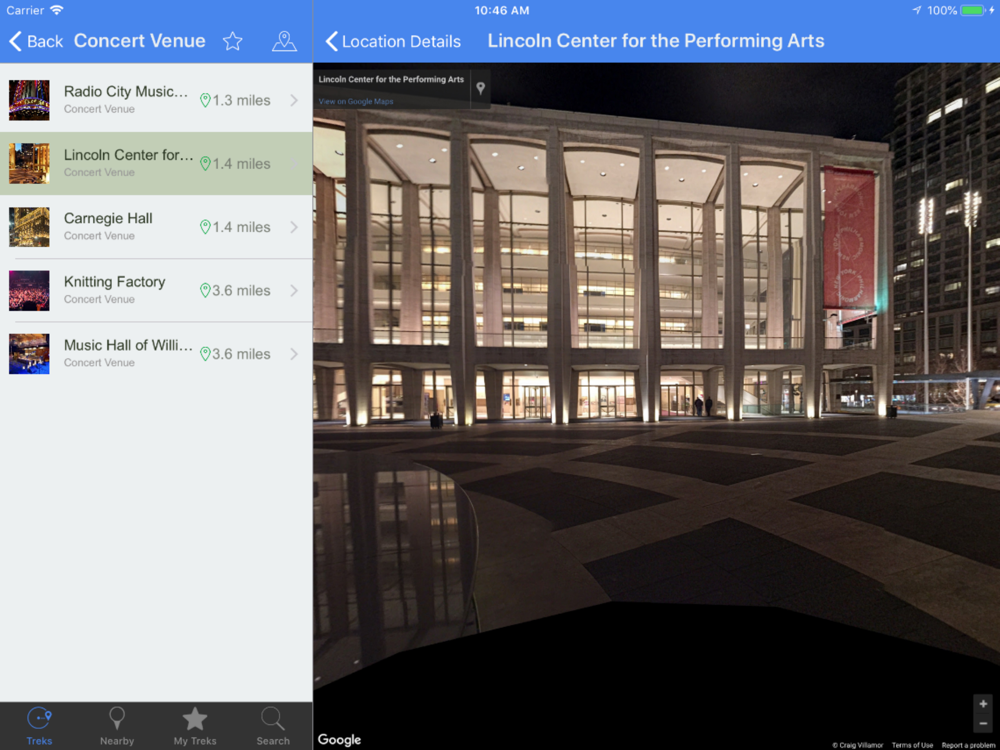
Task: Tap the favorite star icon in header
Action: 233,41
